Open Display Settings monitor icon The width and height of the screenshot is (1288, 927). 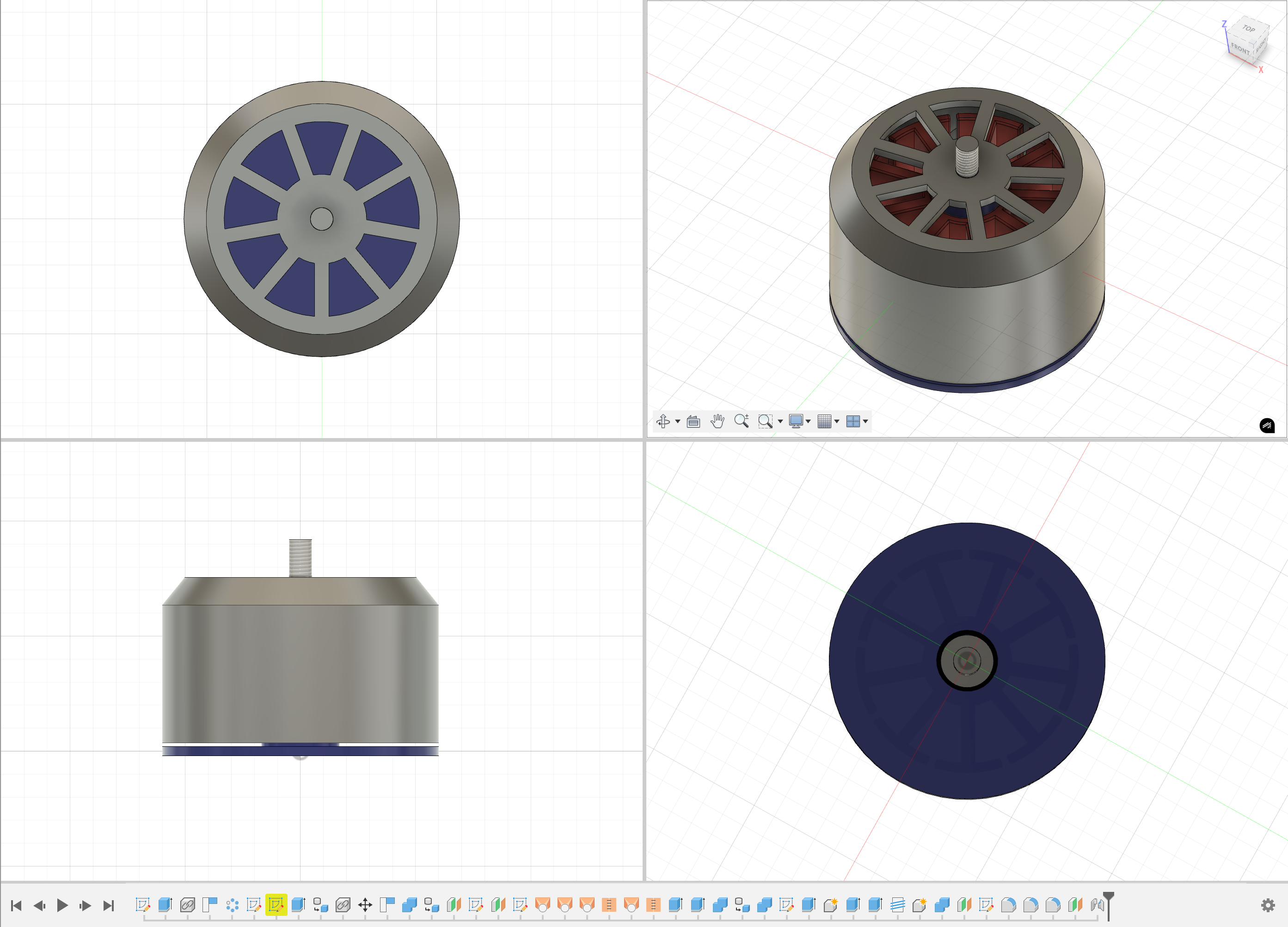pyautogui.click(x=796, y=421)
